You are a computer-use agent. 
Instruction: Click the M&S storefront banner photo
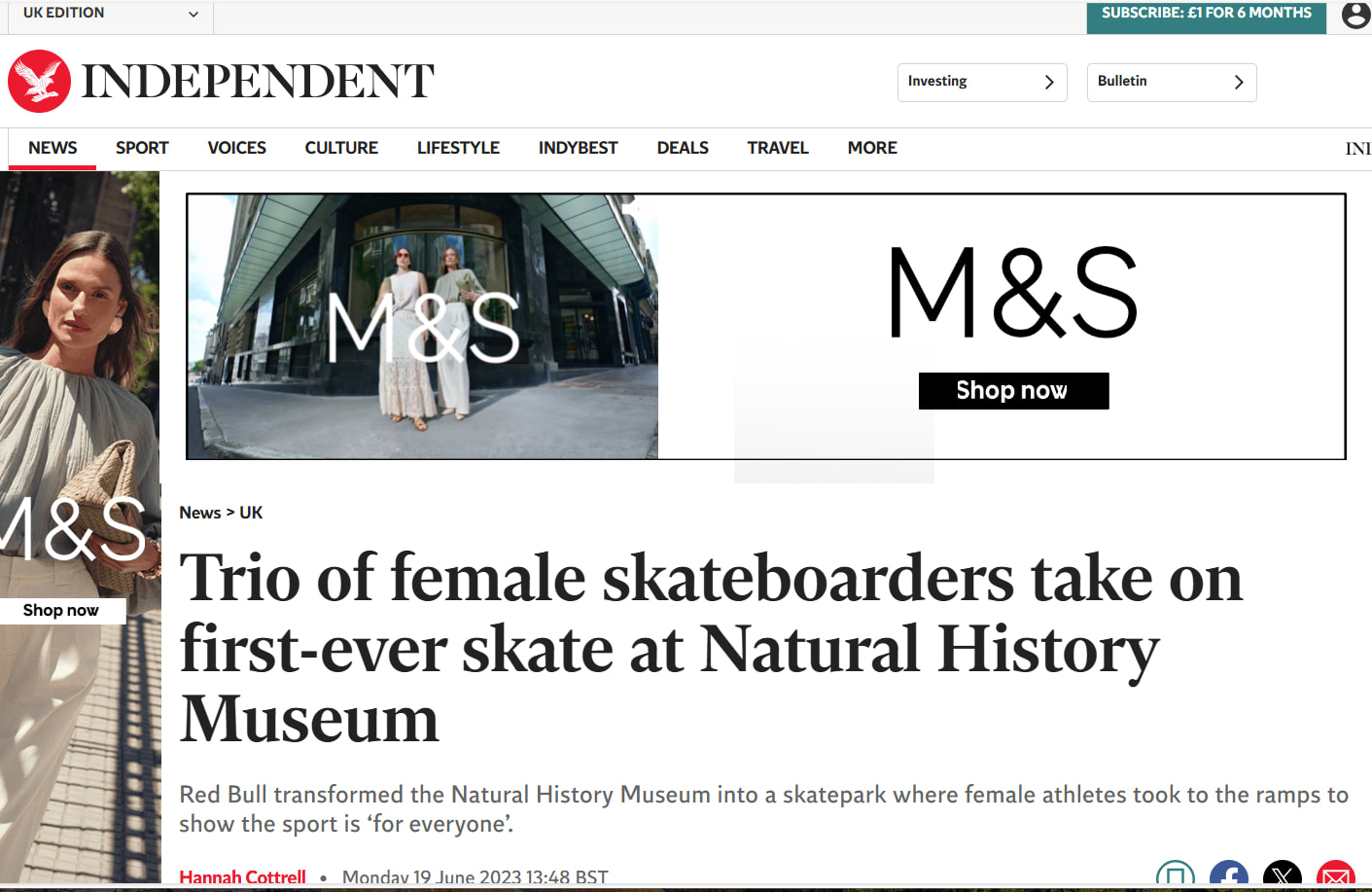423,326
